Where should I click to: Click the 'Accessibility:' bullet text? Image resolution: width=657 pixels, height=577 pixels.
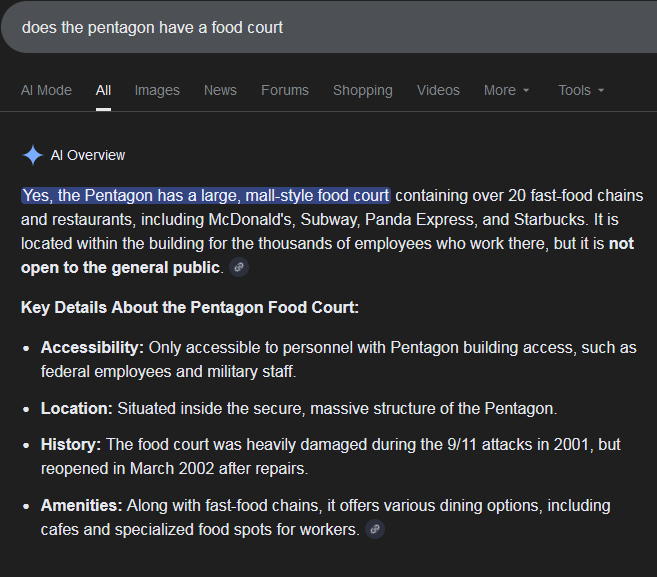[x=92, y=348]
